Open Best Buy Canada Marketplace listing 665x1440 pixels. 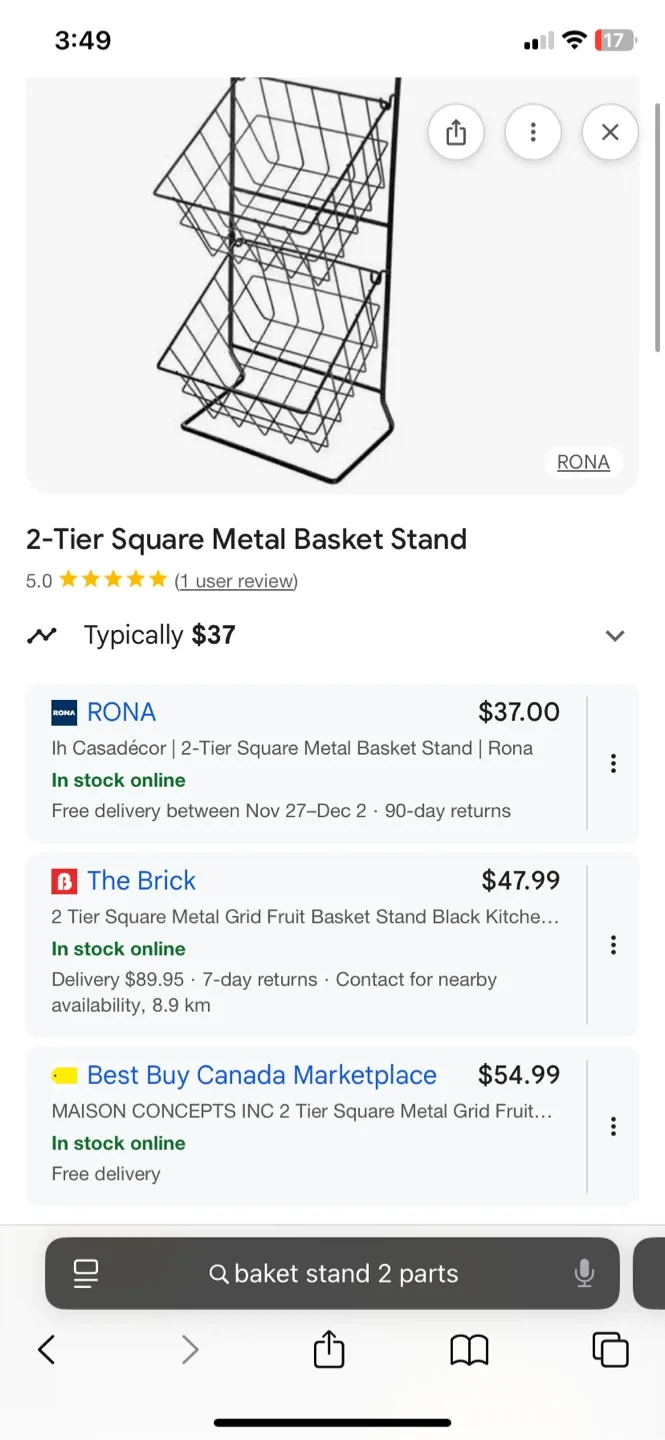click(260, 1075)
